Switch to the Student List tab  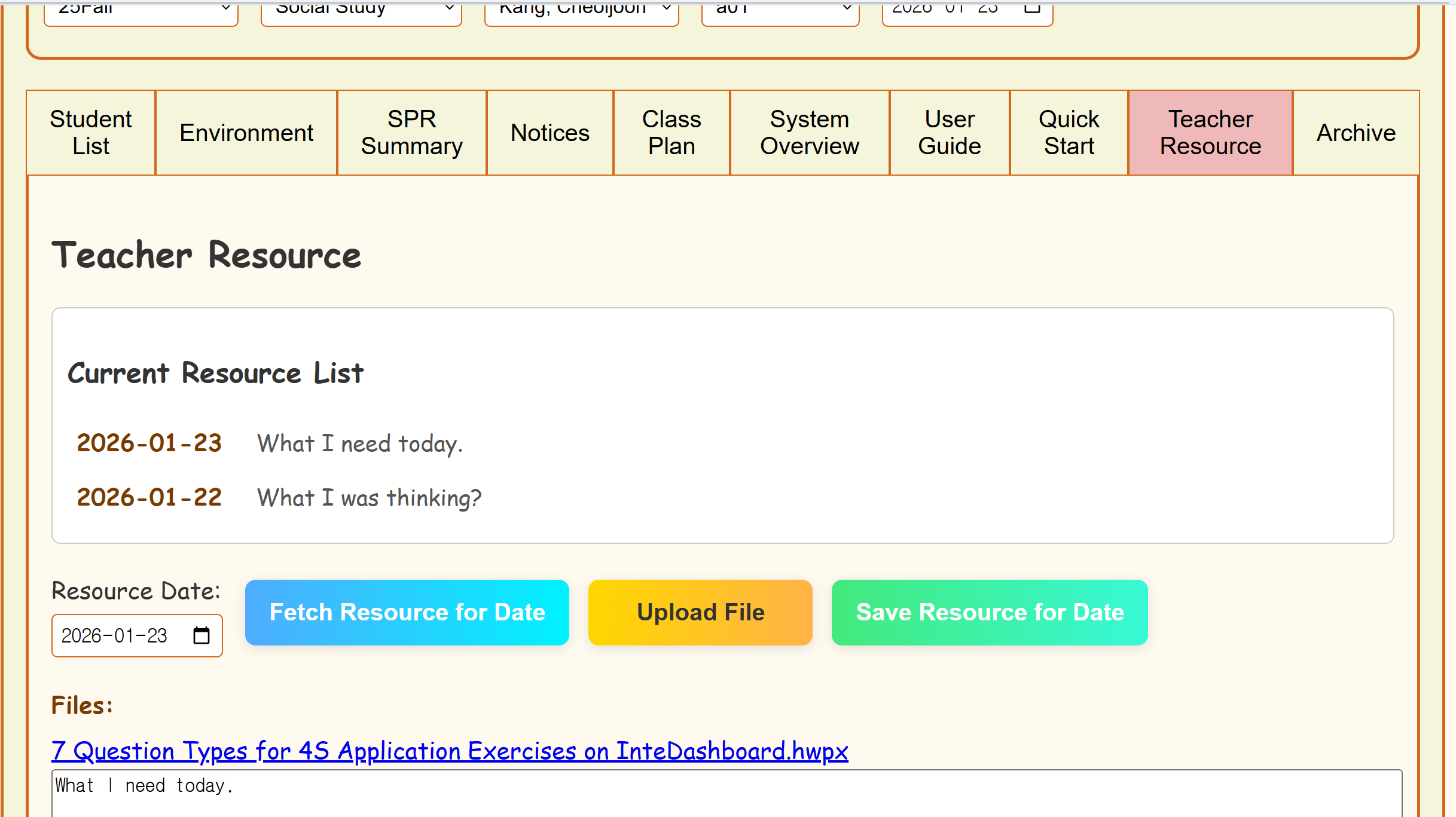click(91, 133)
